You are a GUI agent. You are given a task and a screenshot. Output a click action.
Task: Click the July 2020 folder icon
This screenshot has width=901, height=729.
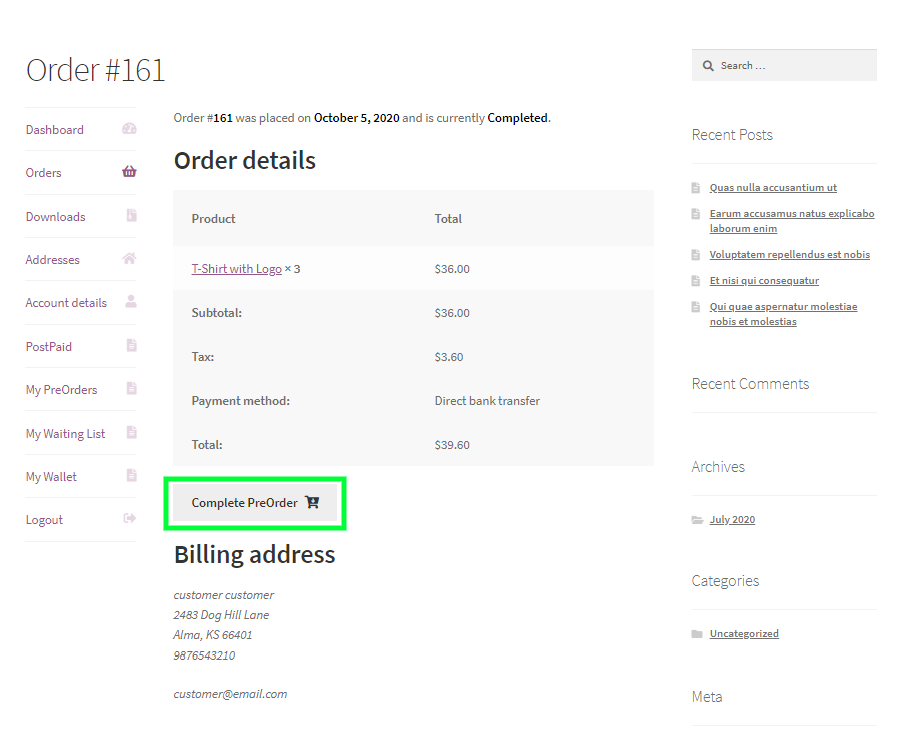click(697, 520)
